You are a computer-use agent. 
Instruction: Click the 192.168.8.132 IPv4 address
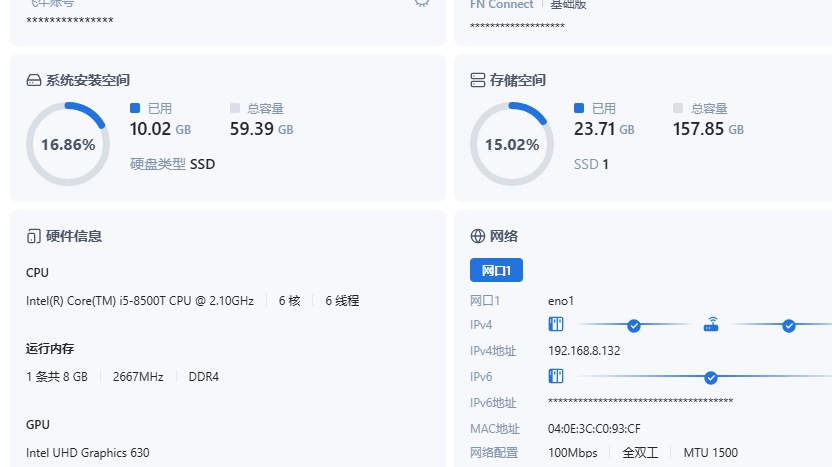584,351
